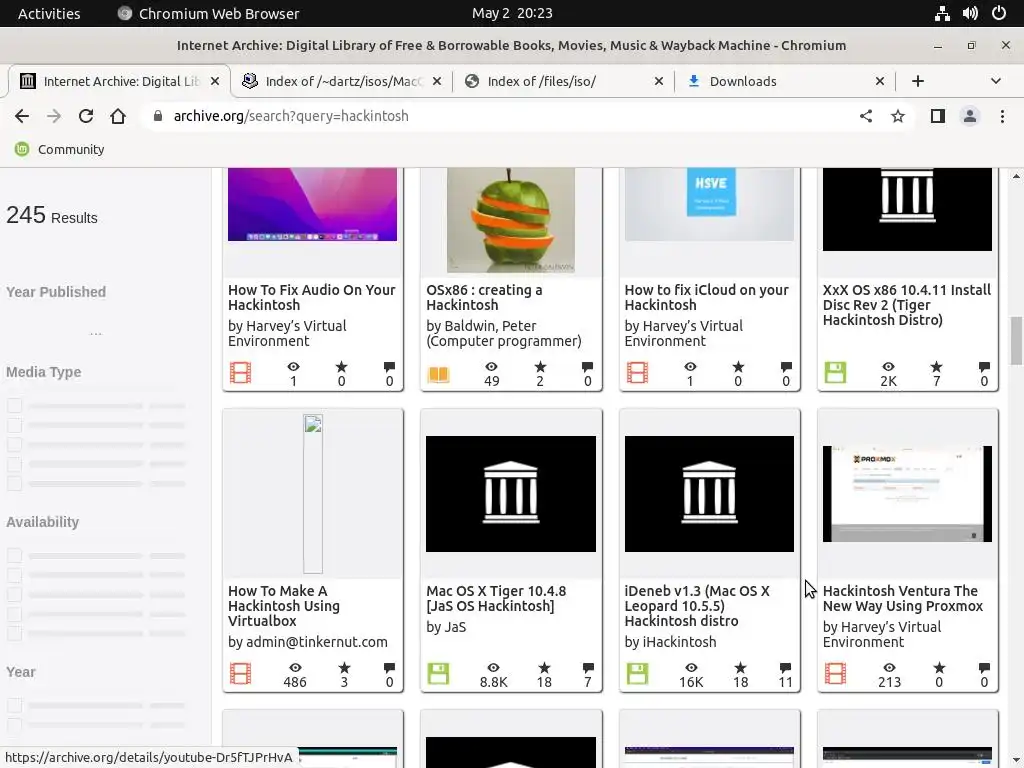Viewport: 1024px width, 768px height.
Task: Click favorites star on iDeneb card
Action: click(740, 667)
